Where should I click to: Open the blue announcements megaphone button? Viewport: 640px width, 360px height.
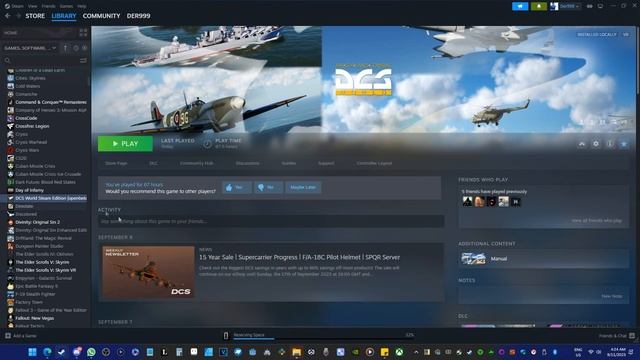tap(520, 6)
